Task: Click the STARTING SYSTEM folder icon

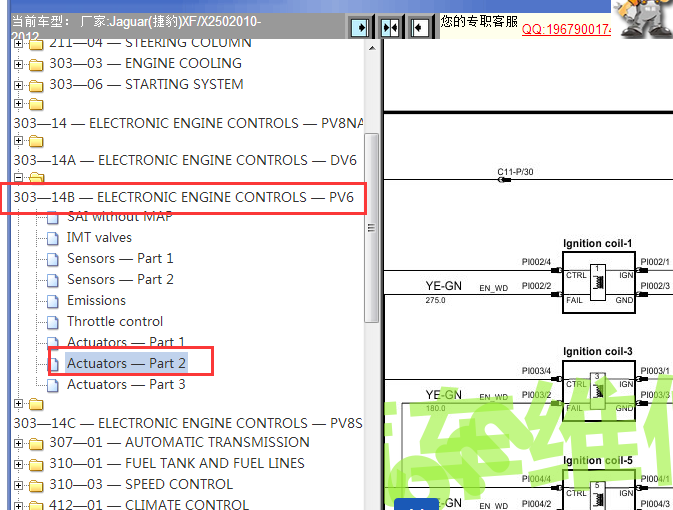Action: 36,86
